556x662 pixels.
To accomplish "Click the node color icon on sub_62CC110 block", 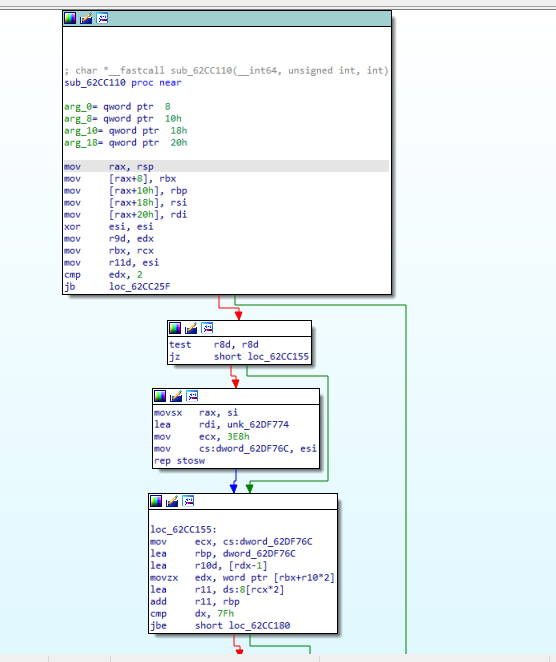I will pos(70,18).
